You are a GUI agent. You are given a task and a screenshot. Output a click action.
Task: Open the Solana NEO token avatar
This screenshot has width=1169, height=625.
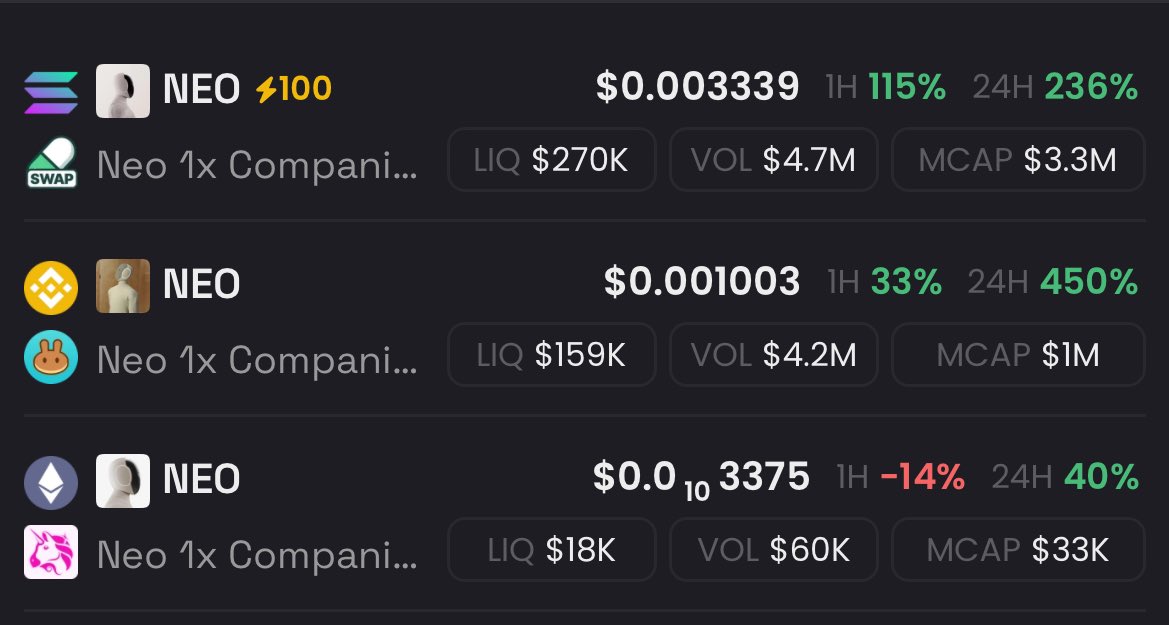coord(123,91)
